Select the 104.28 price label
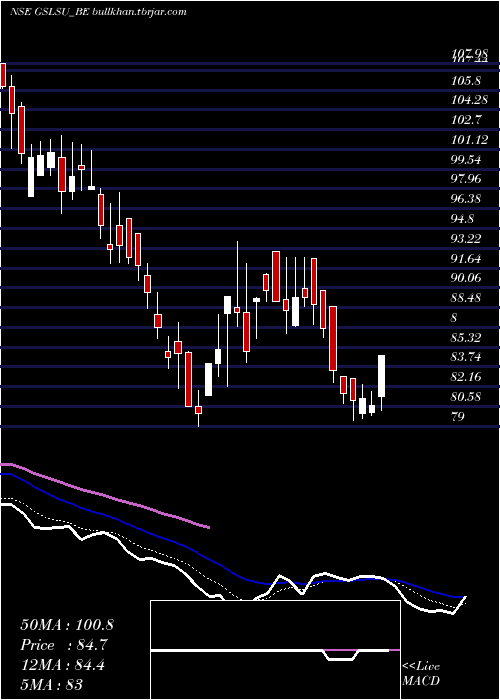Image resolution: width=500 pixels, height=700 pixels. click(469, 100)
